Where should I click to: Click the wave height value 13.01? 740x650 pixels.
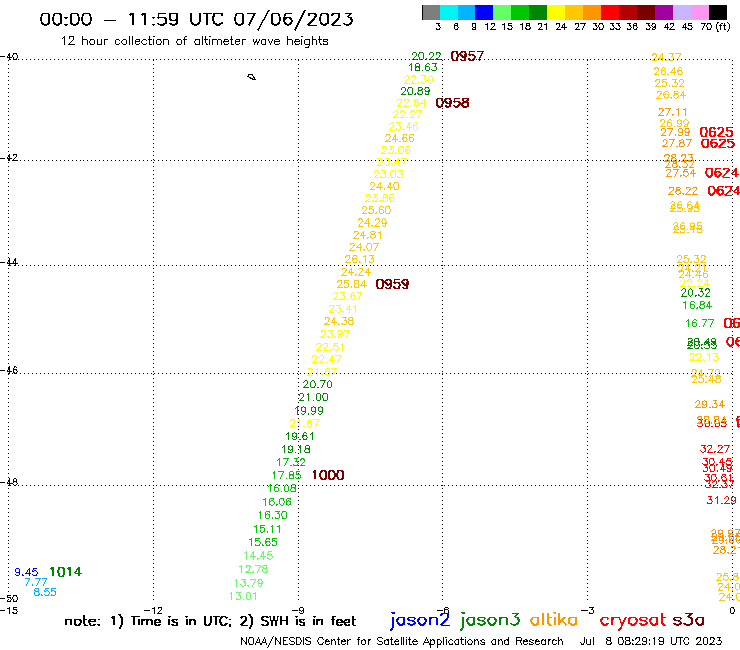244,596
